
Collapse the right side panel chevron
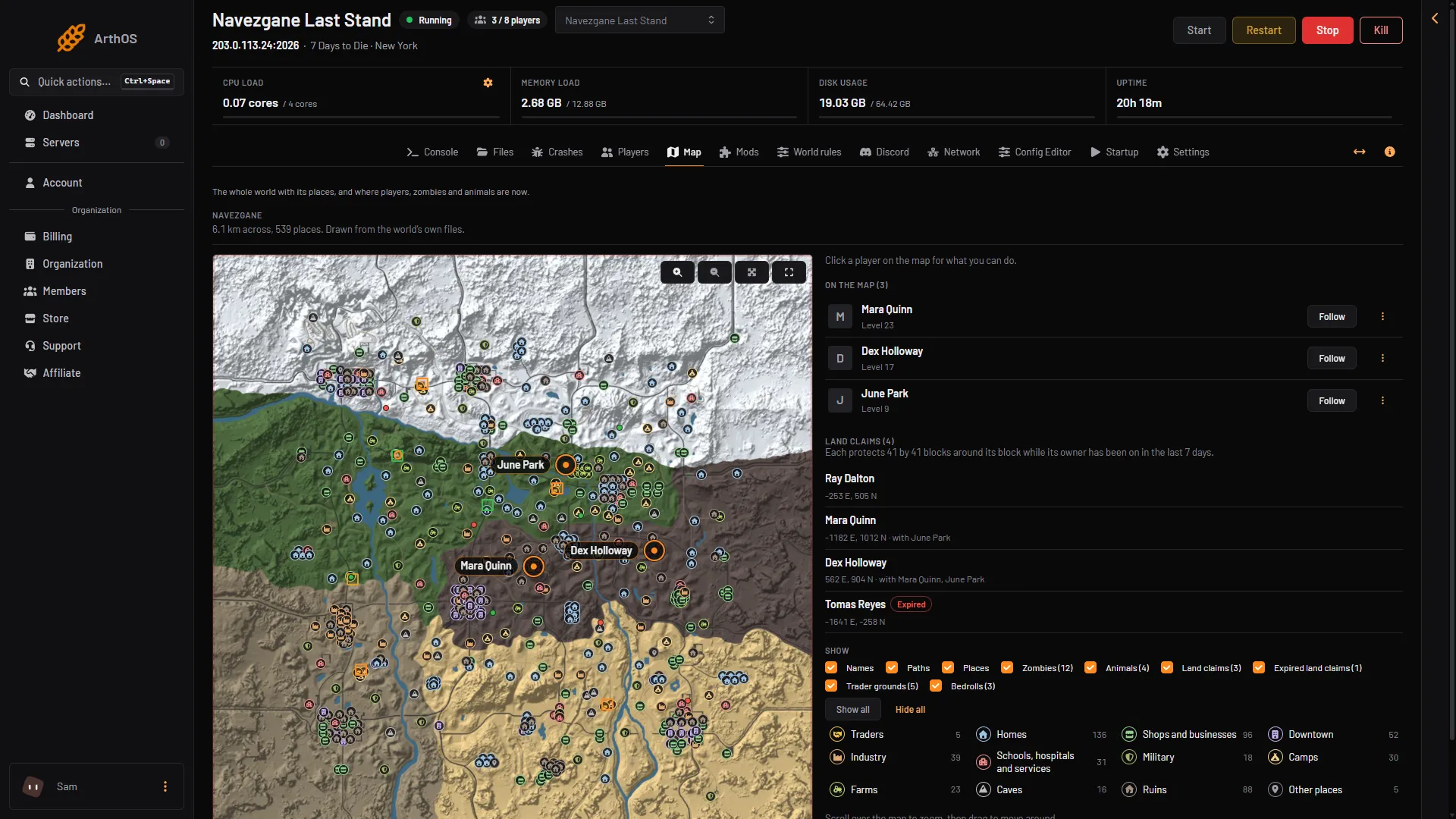(x=1435, y=18)
